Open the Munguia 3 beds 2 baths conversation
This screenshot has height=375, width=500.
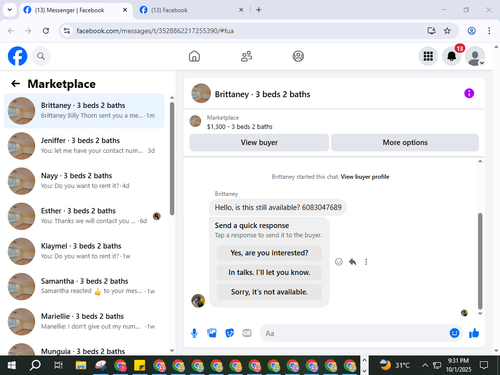(x=84, y=349)
